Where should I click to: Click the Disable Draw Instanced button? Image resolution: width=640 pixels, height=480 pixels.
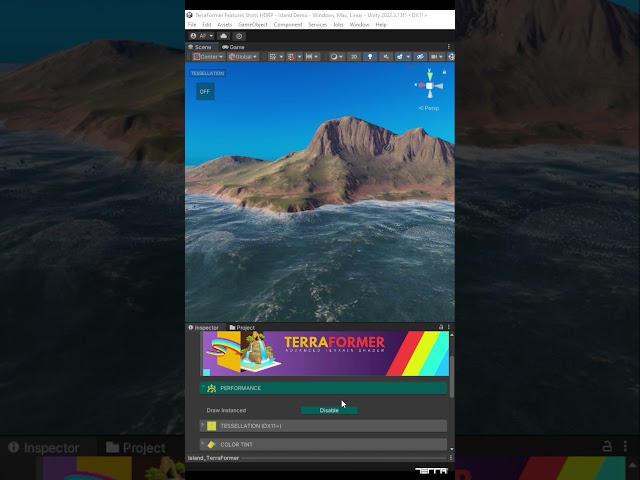329,410
